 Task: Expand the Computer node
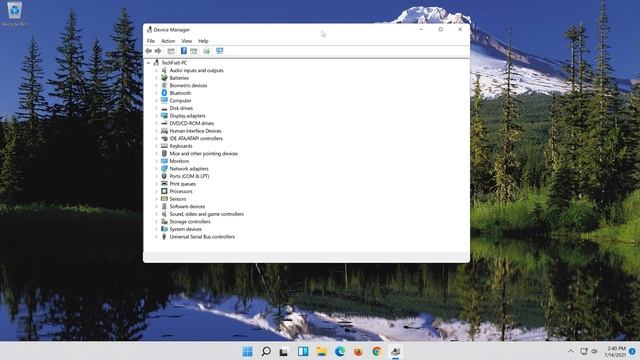click(156, 101)
